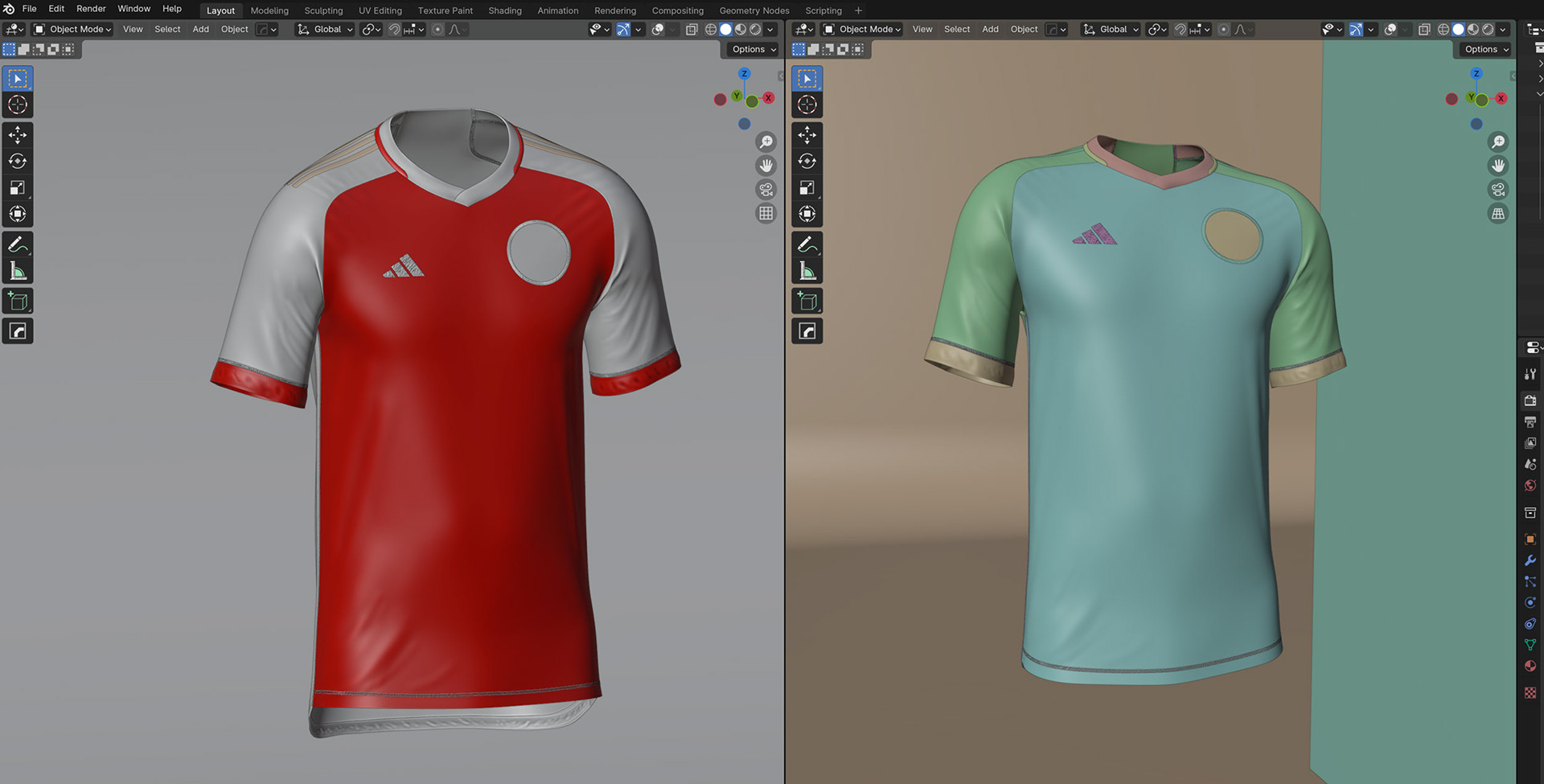The width and height of the screenshot is (1544, 784).
Task: Open Select menu in right viewport header
Action: click(957, 29)
